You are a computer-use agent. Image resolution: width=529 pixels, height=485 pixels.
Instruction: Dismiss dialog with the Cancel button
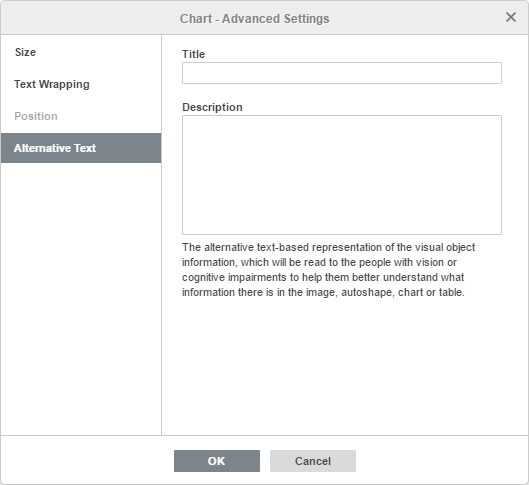pos(313,461)
